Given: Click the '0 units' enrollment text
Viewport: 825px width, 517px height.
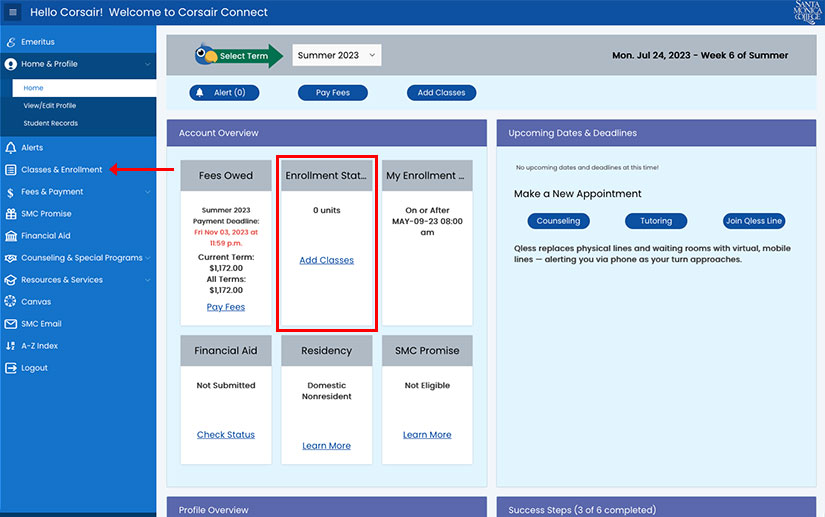Looking at the screenshot, I should tap(327, 210).
